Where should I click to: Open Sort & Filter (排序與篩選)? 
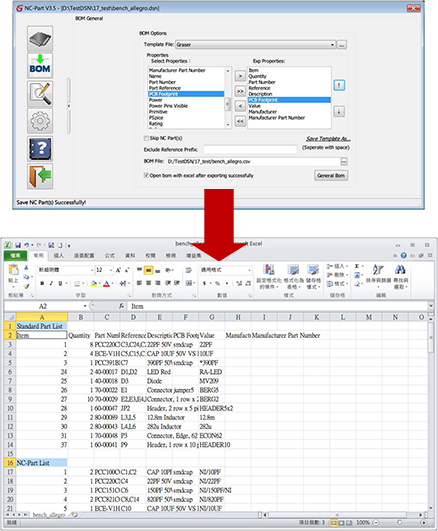click(x=378, y=275)
